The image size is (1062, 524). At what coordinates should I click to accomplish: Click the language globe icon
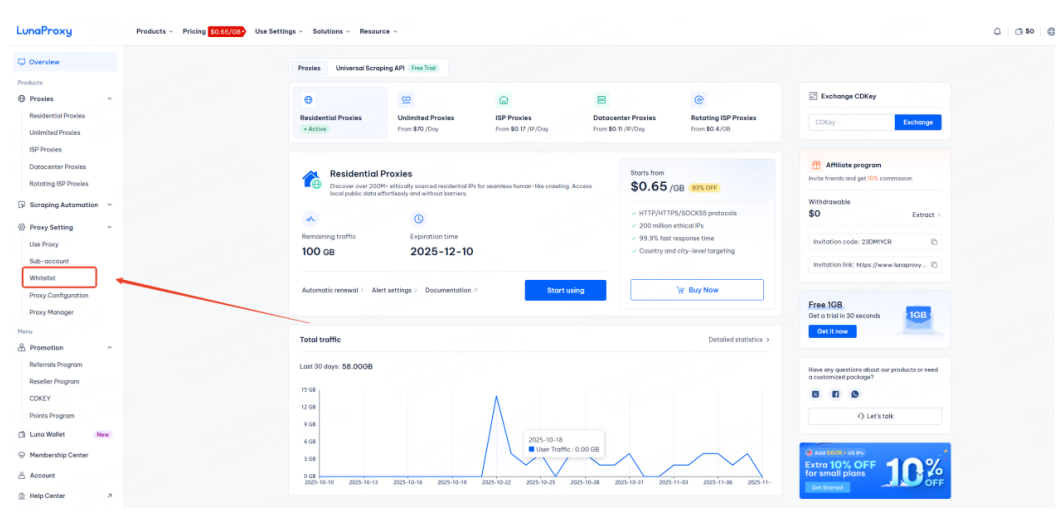(1050, 31)
